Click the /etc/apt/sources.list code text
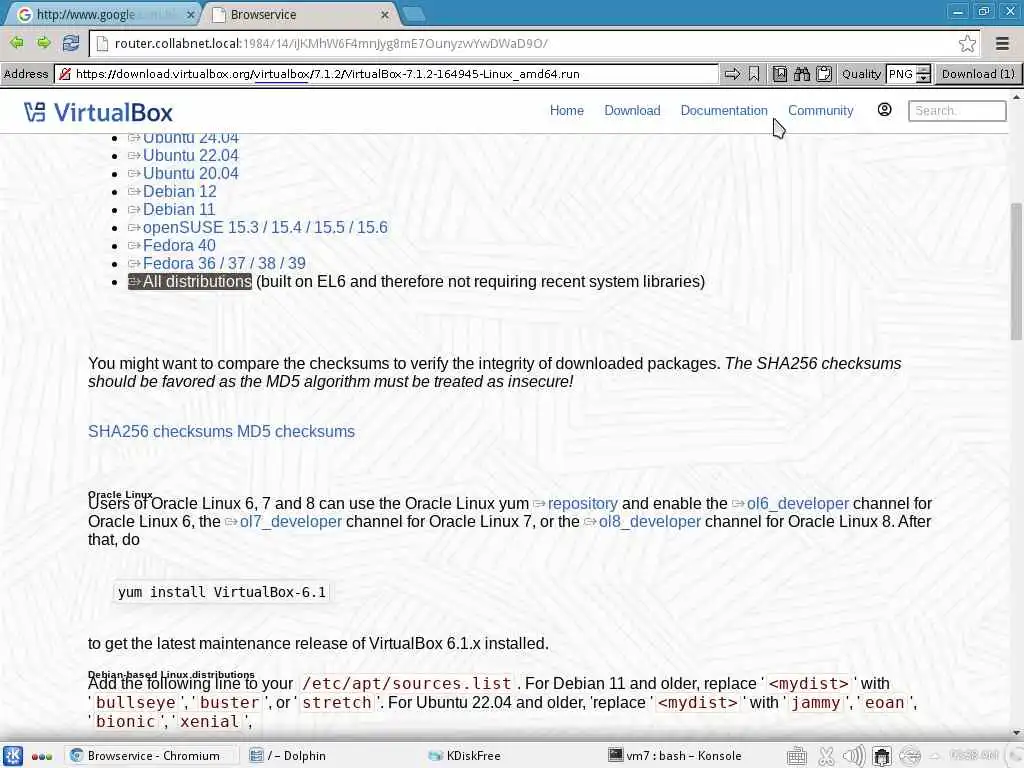Image resolution: width=1024 pixels, height=768 pixels. (x=406, y=684)
